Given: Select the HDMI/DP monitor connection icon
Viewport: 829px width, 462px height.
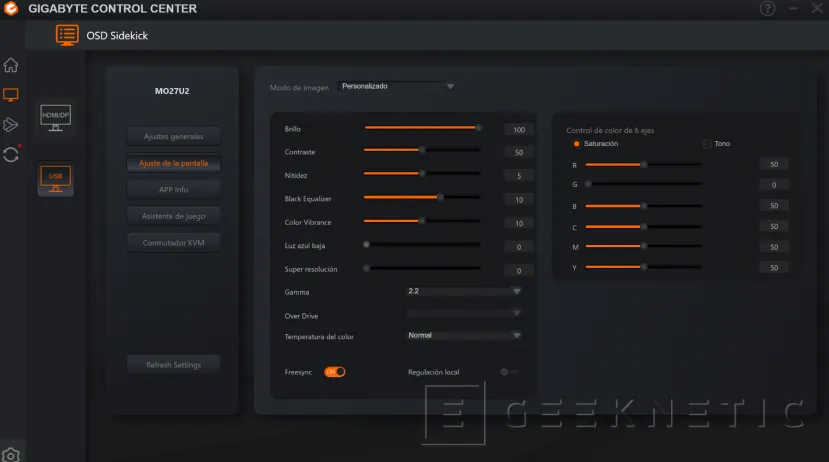Looking at the screenshot, I should 55,118.
